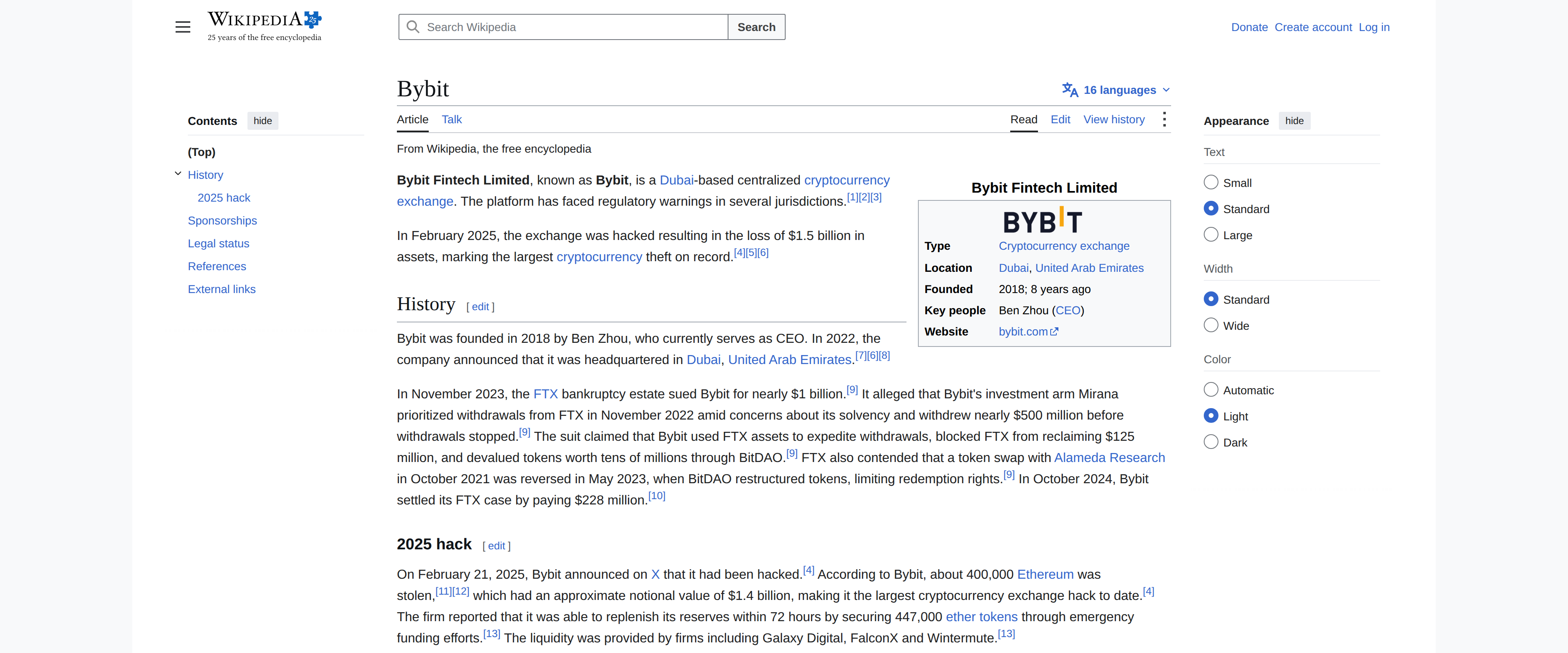Go to References in Contents

coord(217,267)
